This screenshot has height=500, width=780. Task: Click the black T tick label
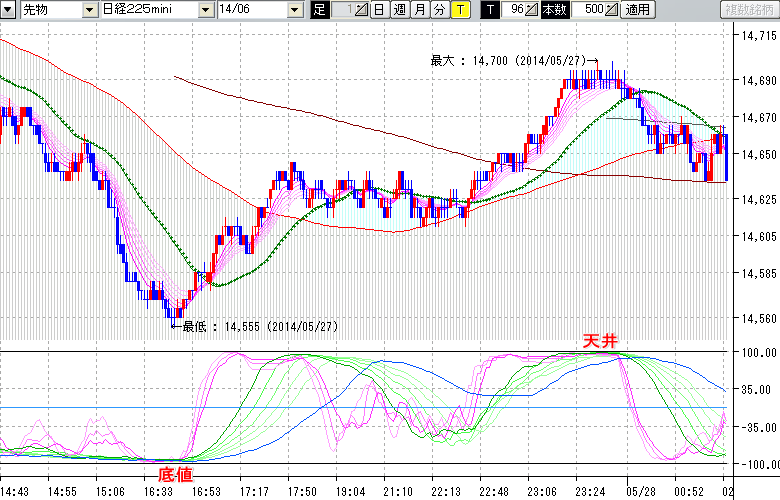pyautogui.click(x=489, y=10)
